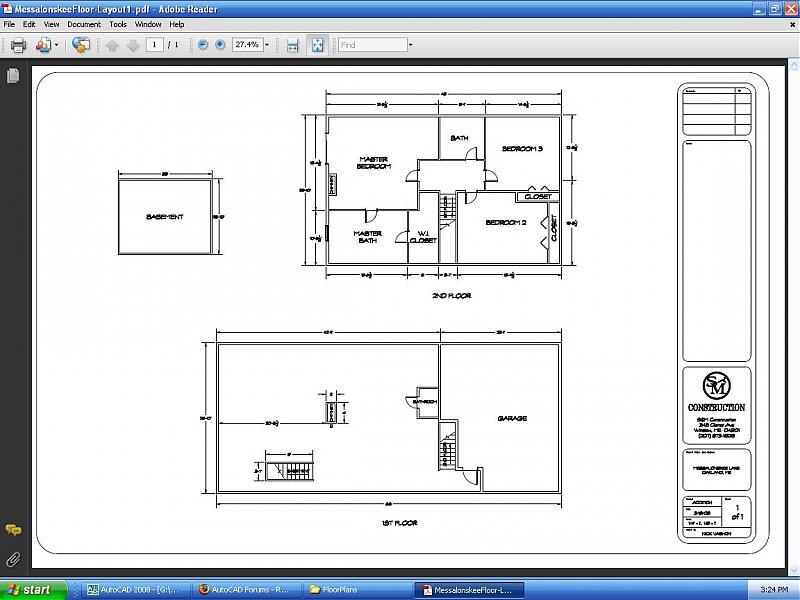
Task: Click the MessalonskeeFloor taskbar button
Action: (x=468, y=590)
